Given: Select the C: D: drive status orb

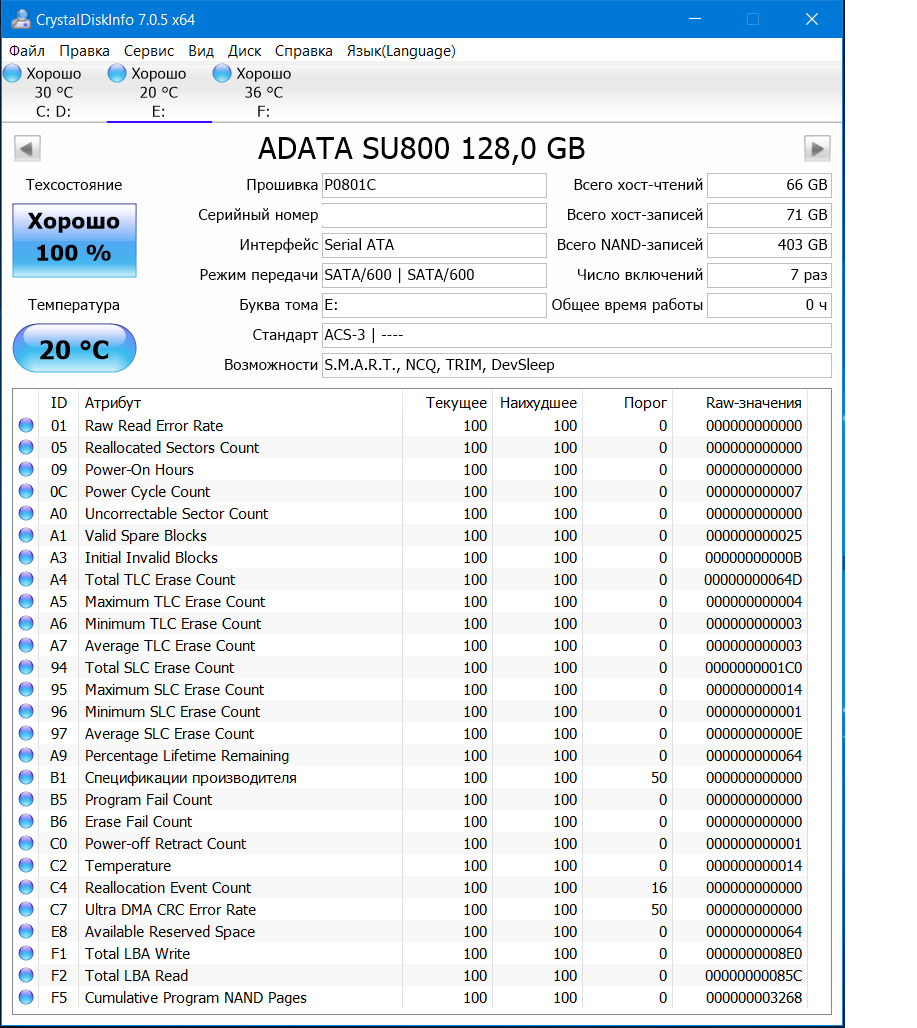Looking at the screenshot, I should point(12,73).
